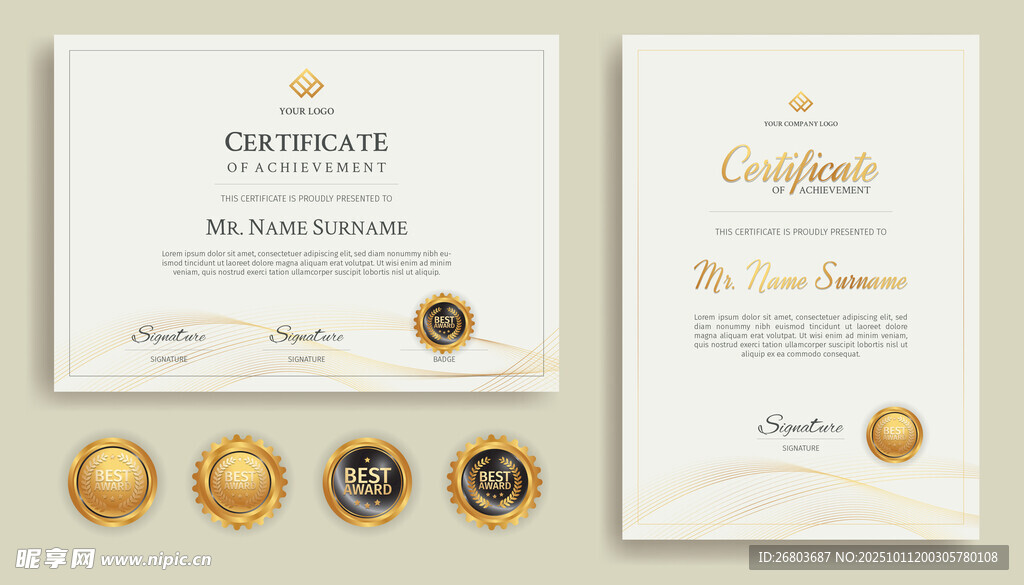Click the BADGE label under the seal
The image size is (1024, 585).
pos(444,359)
